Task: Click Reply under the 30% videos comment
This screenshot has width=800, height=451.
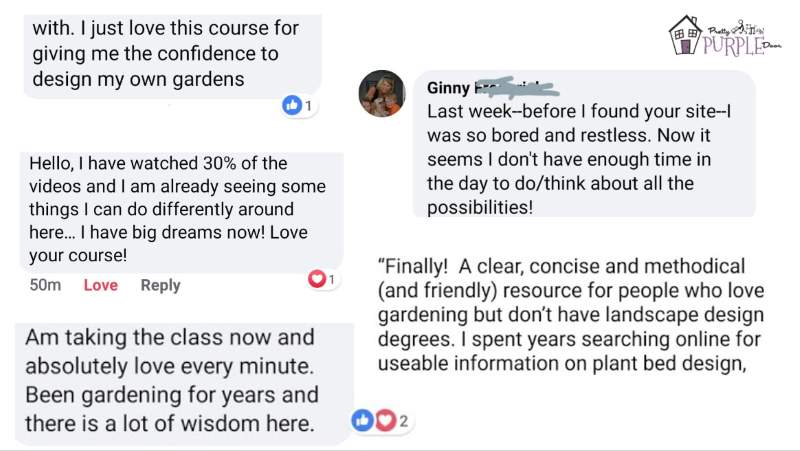Action: point(160,285)
